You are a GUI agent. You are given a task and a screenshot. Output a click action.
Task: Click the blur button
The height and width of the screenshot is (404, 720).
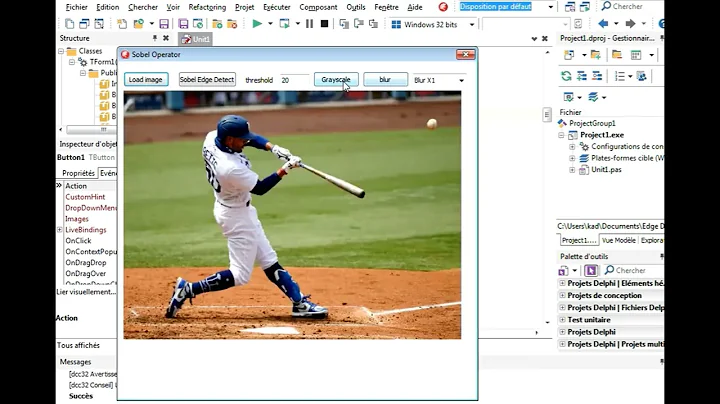pos(385,79)
